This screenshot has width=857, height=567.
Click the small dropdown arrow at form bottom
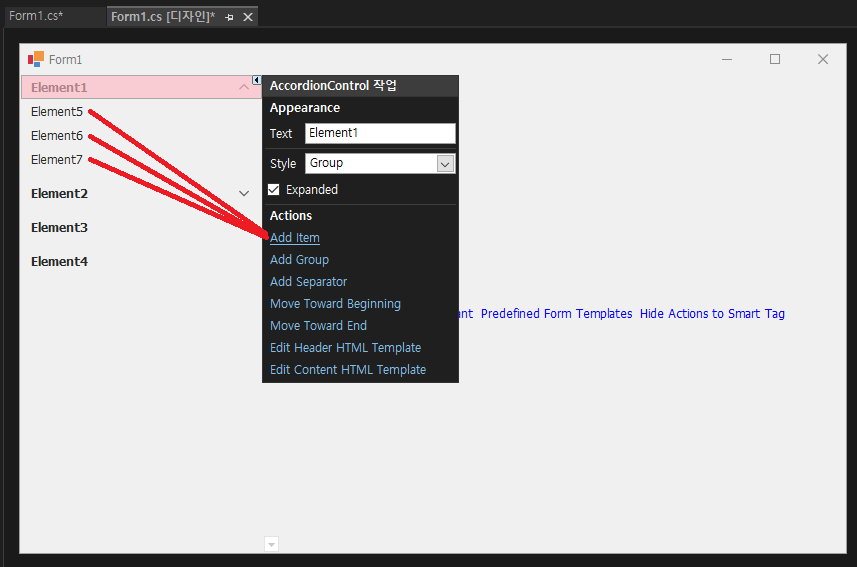point(271,544)
